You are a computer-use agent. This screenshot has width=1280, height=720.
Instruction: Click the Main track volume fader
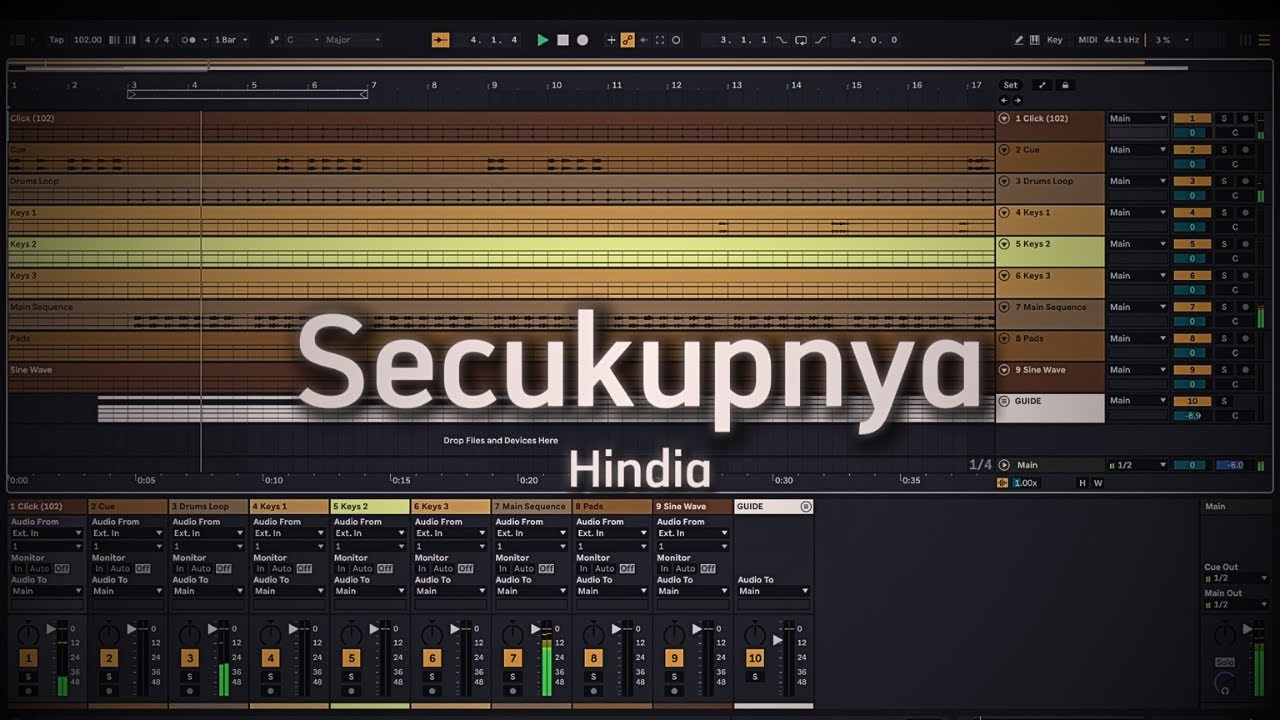(1248, 629)
